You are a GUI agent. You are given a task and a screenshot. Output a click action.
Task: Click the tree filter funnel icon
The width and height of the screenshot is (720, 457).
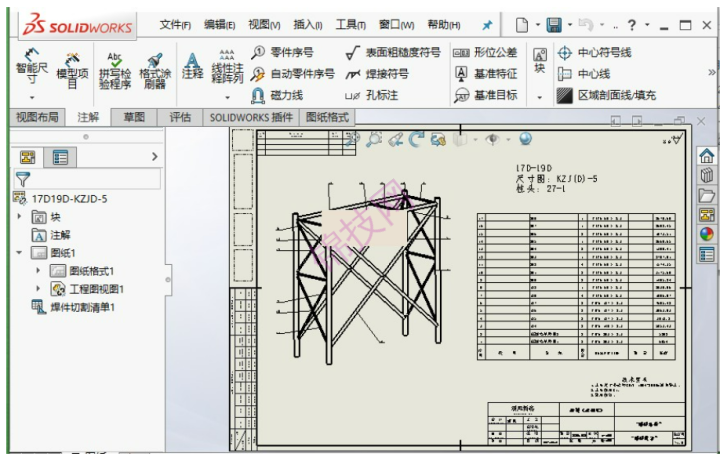coord(22,179)
